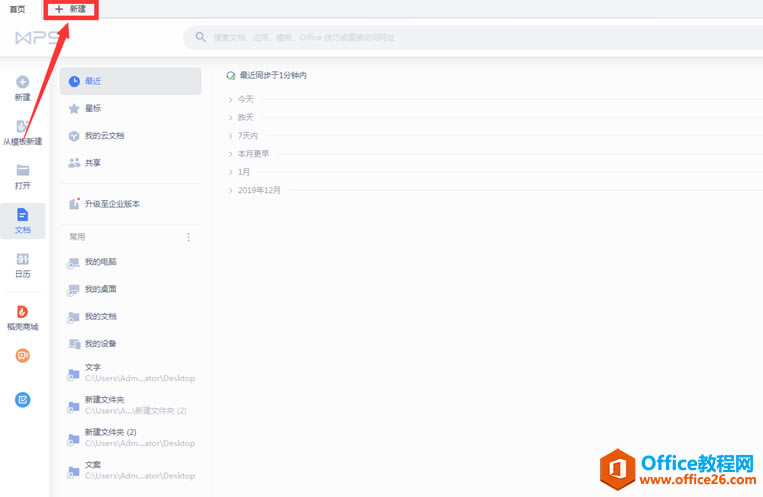Click the 常用 section label
The height and width of the screenshot is (497, 763).
pyautogui.click(x=77, y=237)
